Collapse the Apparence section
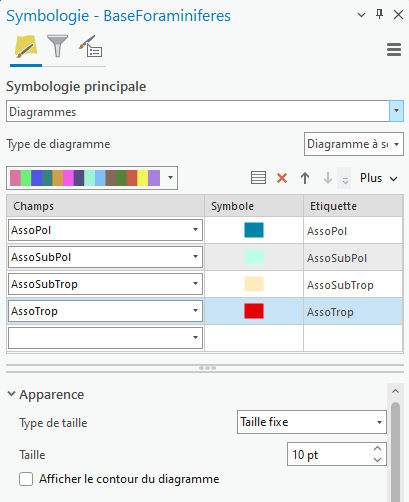This screenshot has width=409, height=502. 11,394
